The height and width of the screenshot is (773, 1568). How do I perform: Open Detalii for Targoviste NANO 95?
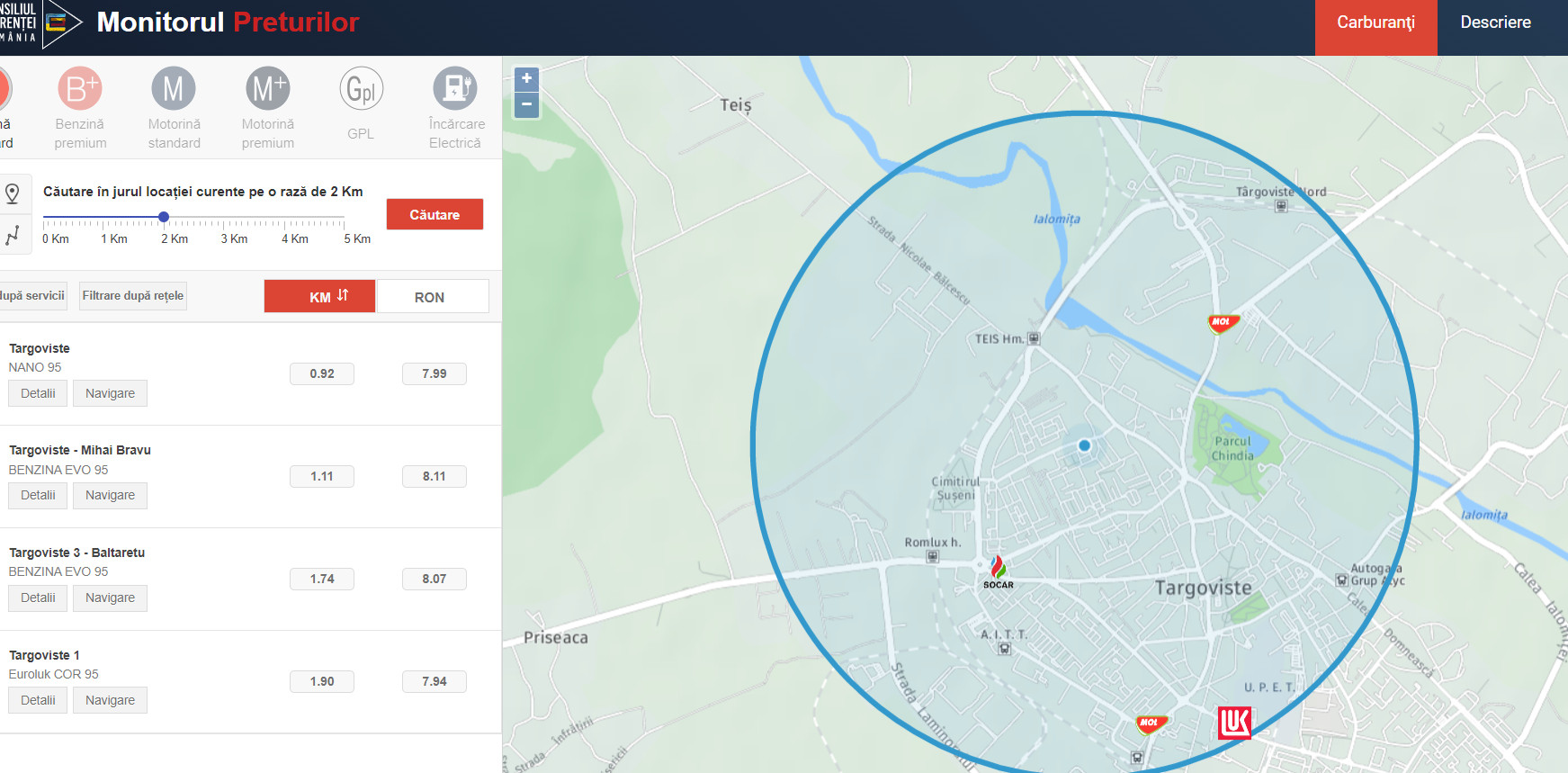point(38,393)
